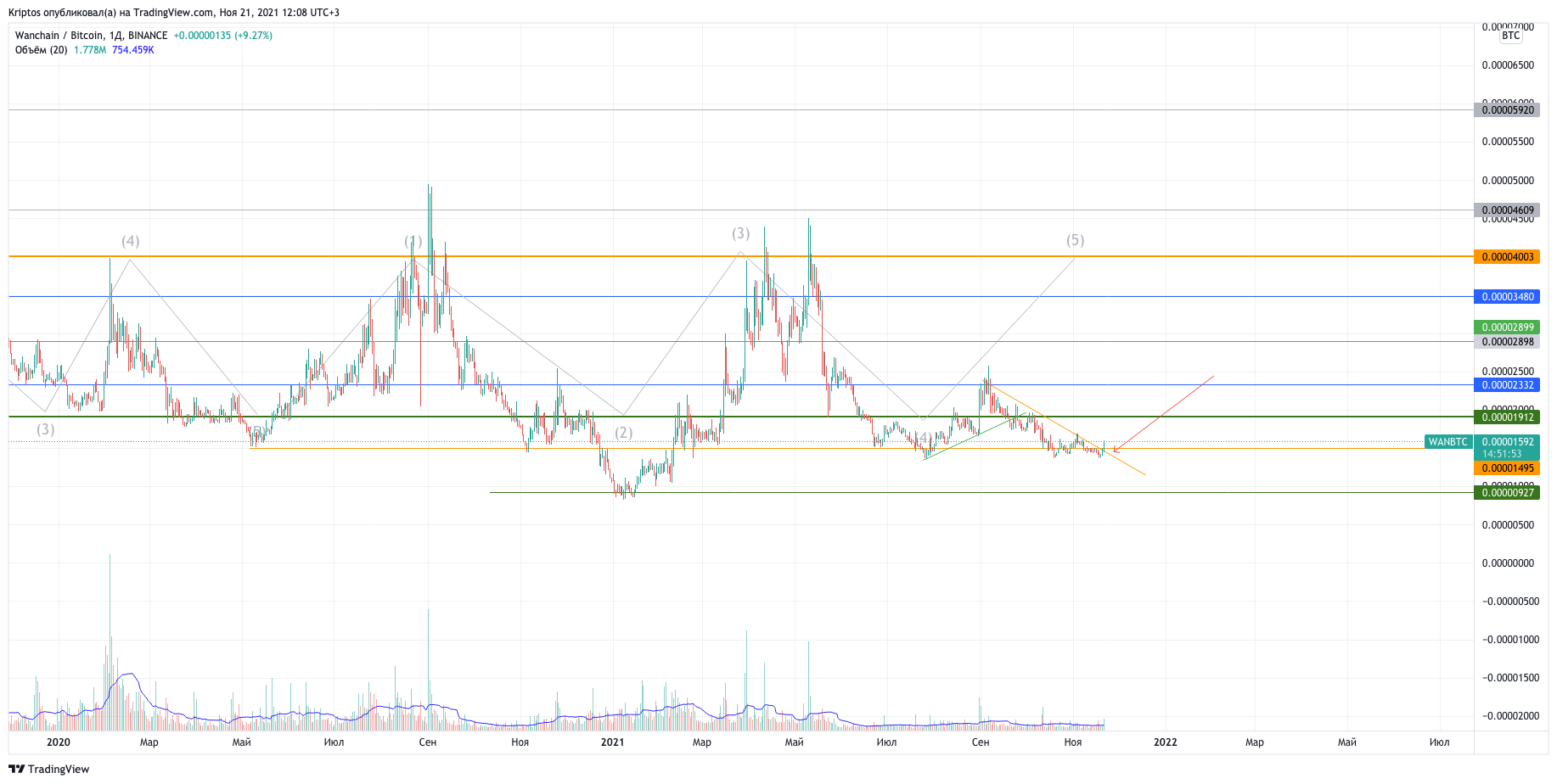
Task: Click the Объём (20) volume indicator label
Action: pyautogui.click(x=42, y=50)
